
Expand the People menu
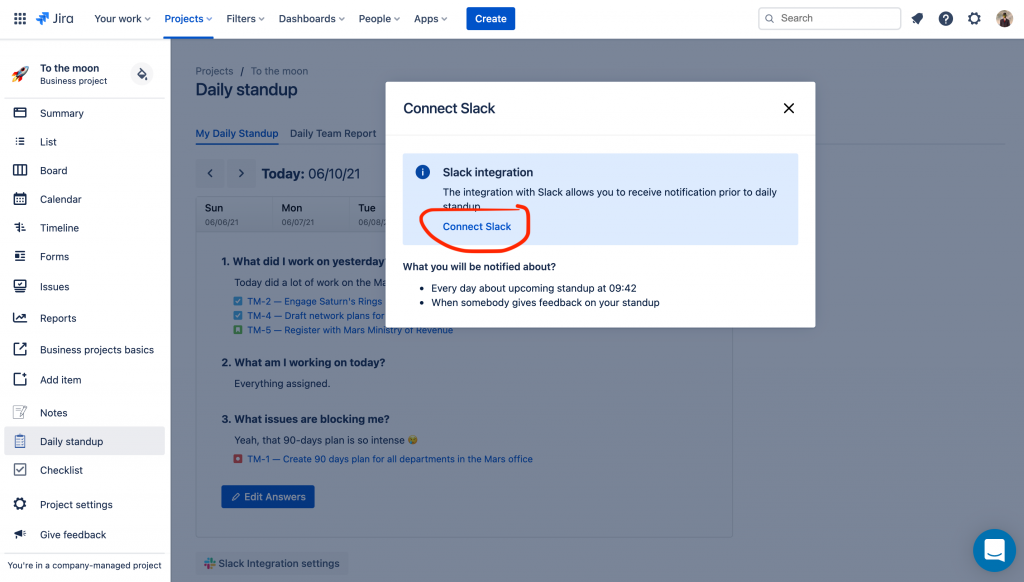point(379,19)
